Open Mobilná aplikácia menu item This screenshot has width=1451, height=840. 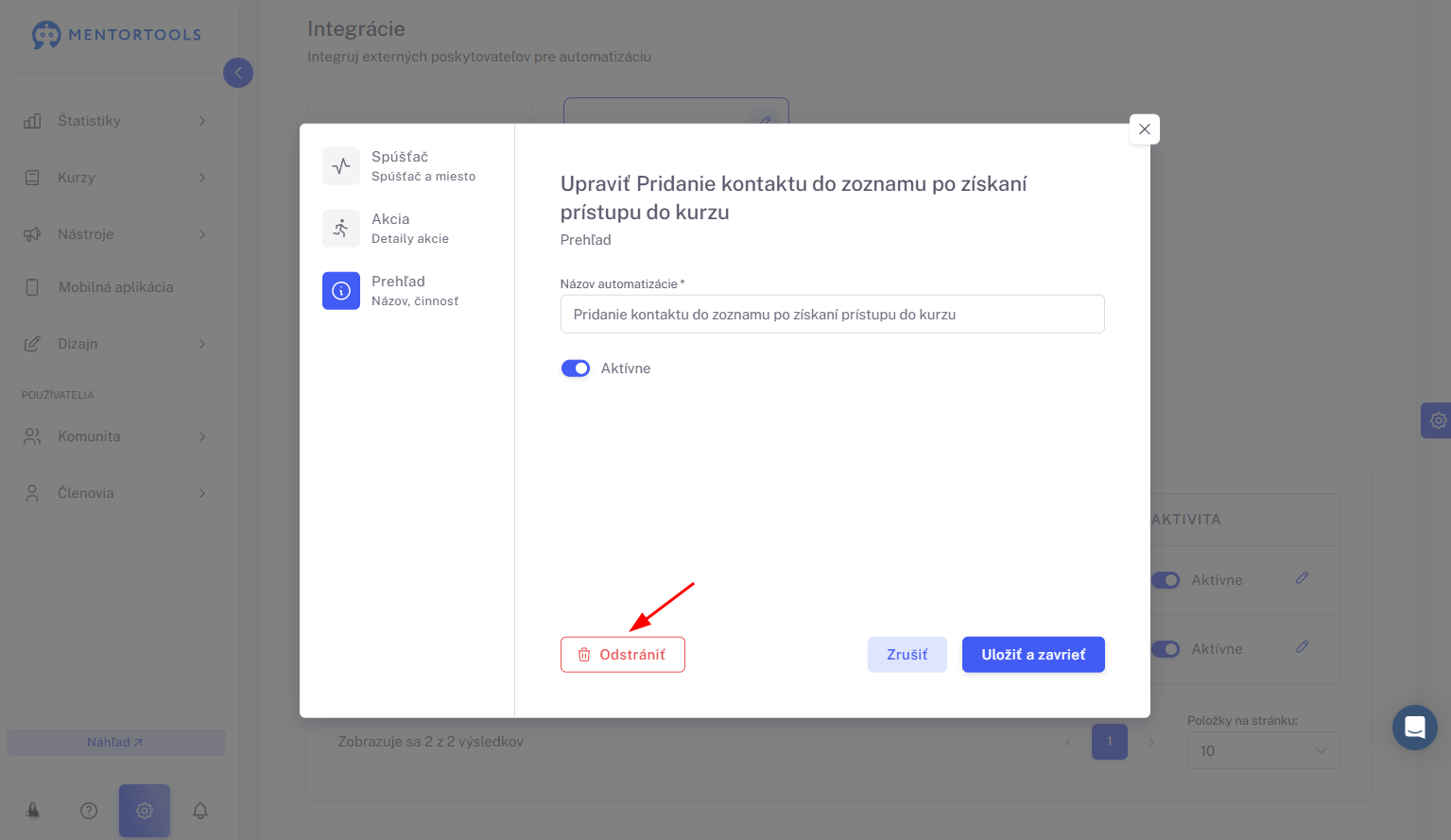pos(115,287)
